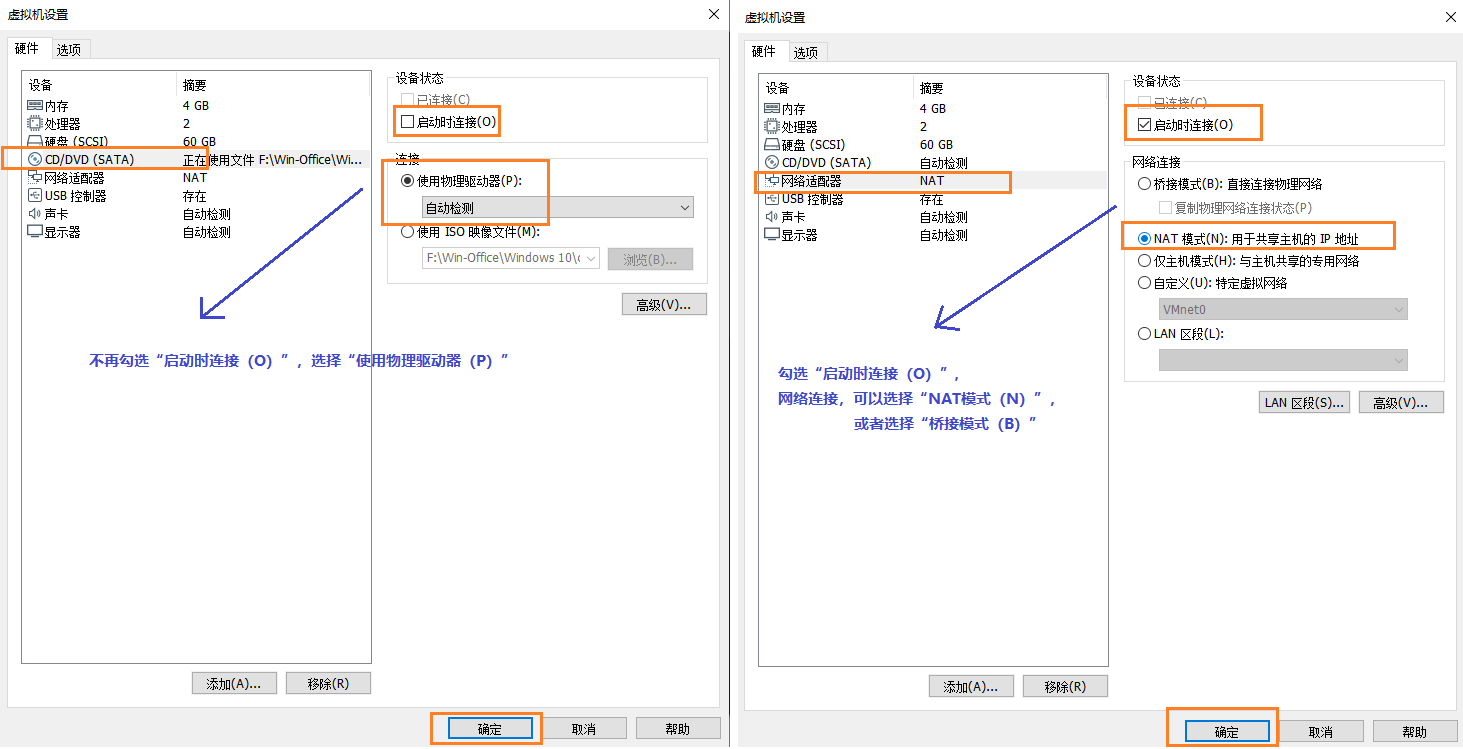The height and width of the screenshot is (749, 1463).
Task: Uncheck 启动时连接(O) in right window
Action: pos(1144,125)
